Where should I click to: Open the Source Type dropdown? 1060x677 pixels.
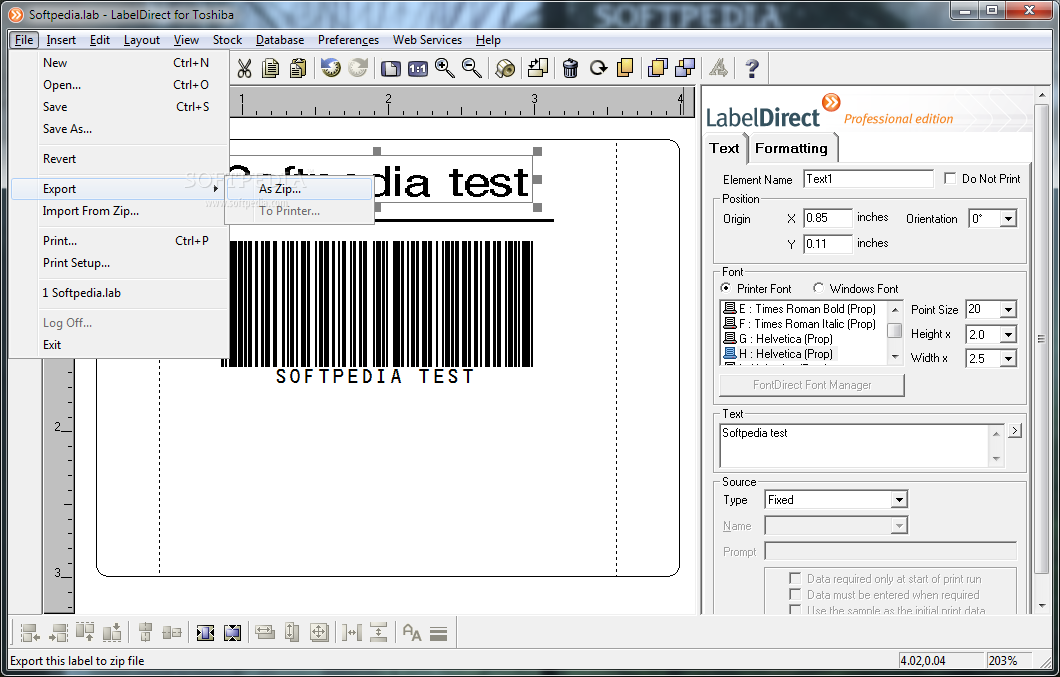click(898, 500)
